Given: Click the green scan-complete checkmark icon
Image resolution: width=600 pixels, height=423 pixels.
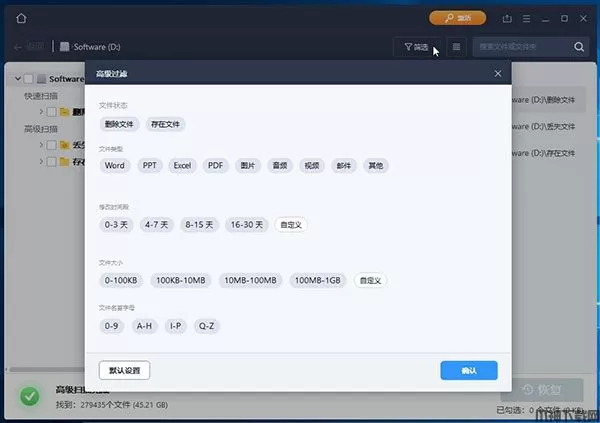Looking at the screenshot, I should click(29, 396).
